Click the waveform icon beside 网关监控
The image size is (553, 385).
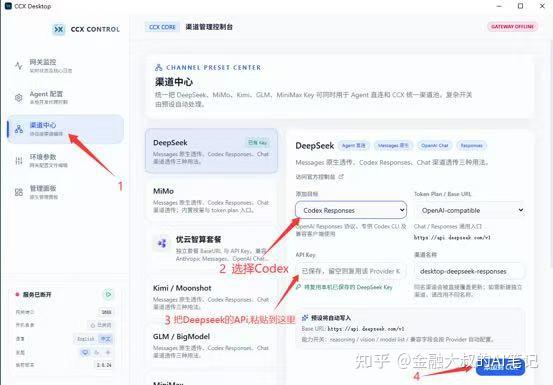[x=19, y=66]
